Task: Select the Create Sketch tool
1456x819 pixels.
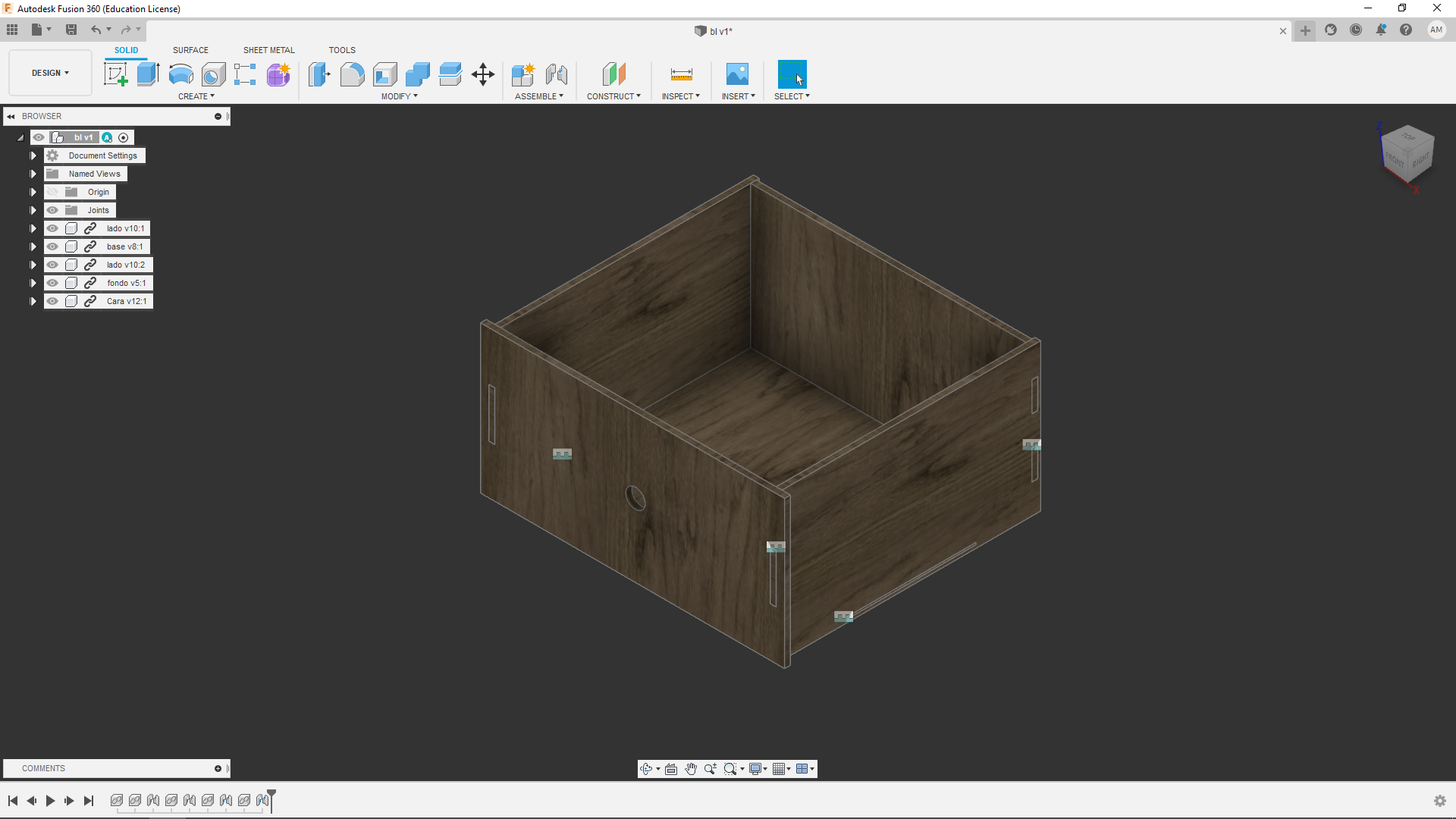Action: 115,74
